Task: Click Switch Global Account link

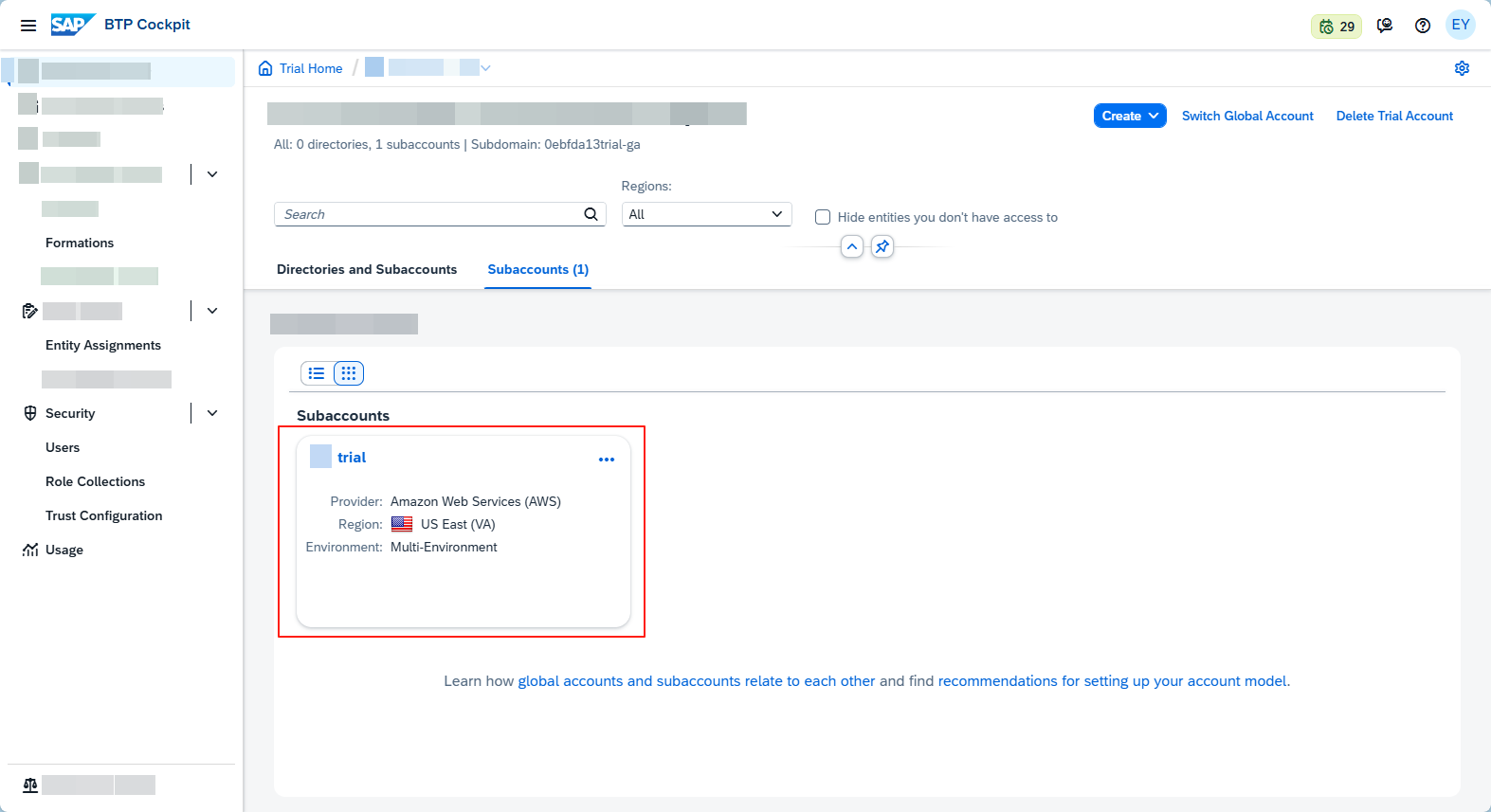Action: pos(1247,116)
